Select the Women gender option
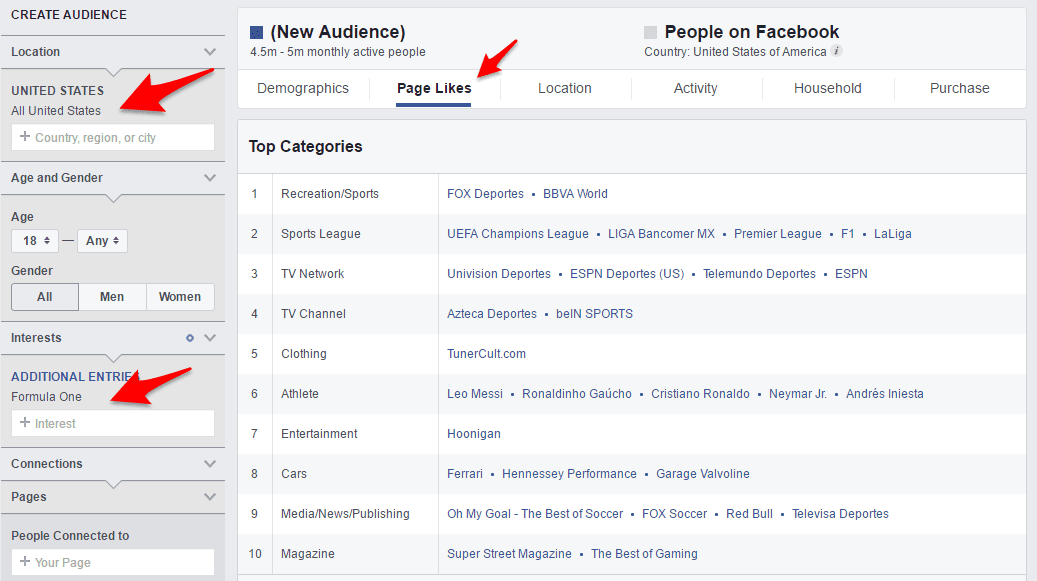Image resolution: width=1037 pixels, height=581 pixels. 180,297
